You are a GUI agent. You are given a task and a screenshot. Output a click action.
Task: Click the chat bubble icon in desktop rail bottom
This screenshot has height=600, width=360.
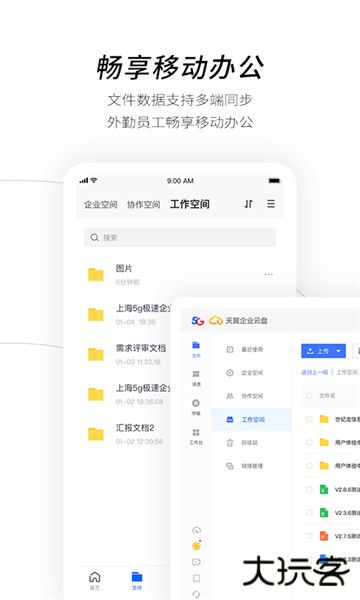[196, 562]
